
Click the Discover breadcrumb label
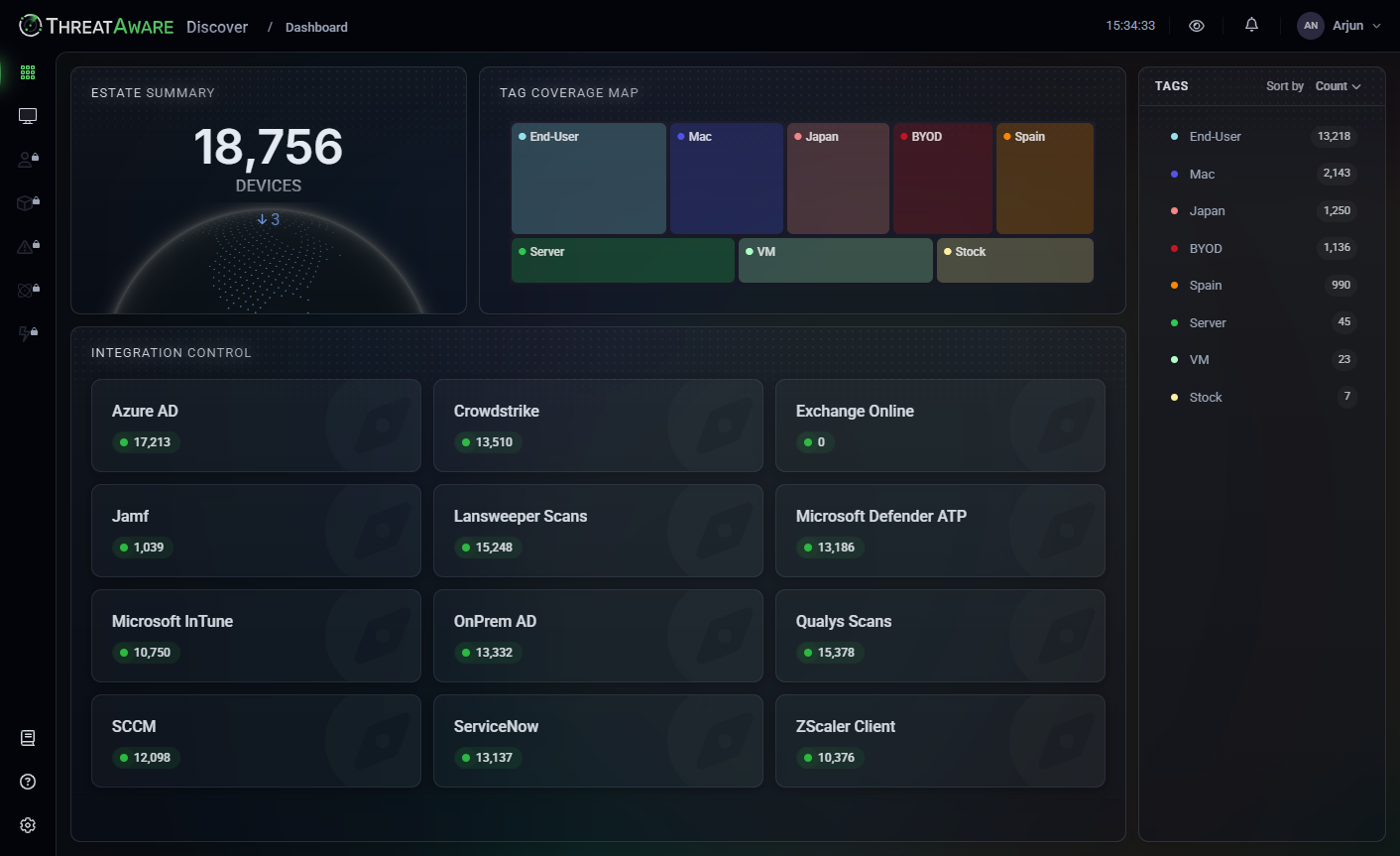(217, 27)
